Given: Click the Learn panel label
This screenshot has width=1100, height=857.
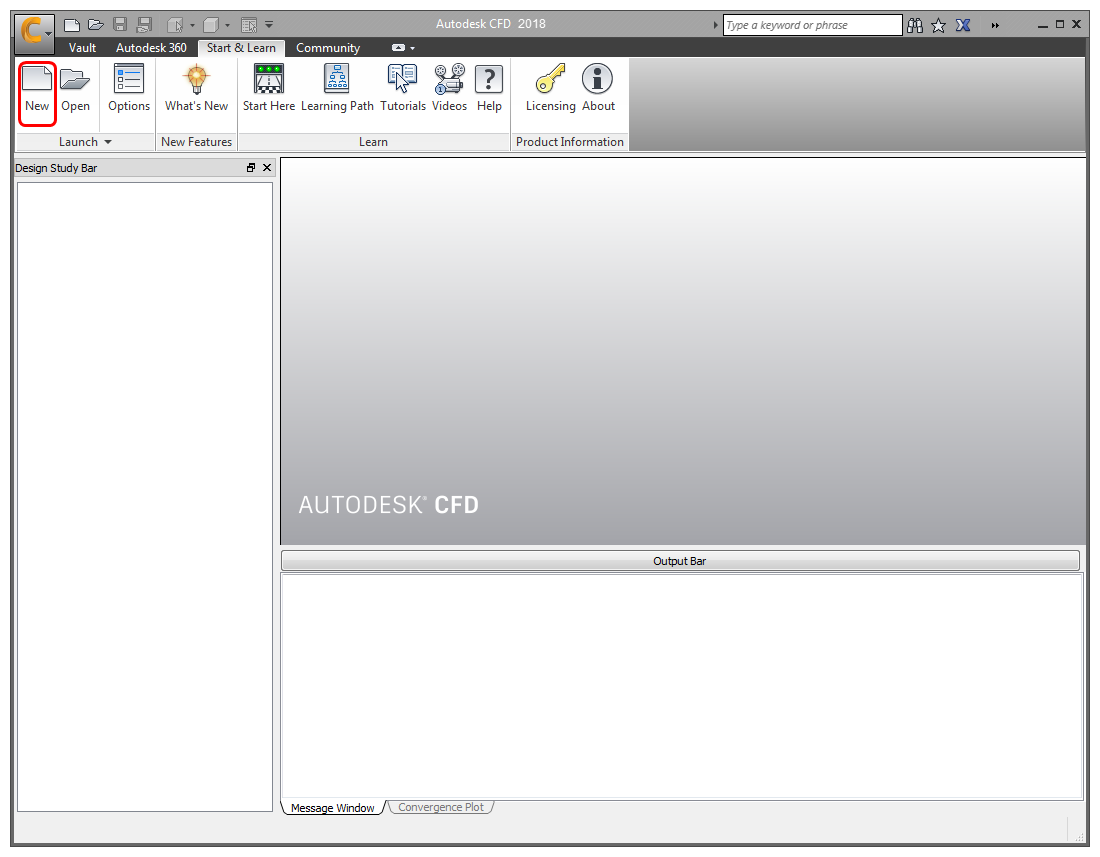Looking at the screenshot, I should tap(373, 142).
